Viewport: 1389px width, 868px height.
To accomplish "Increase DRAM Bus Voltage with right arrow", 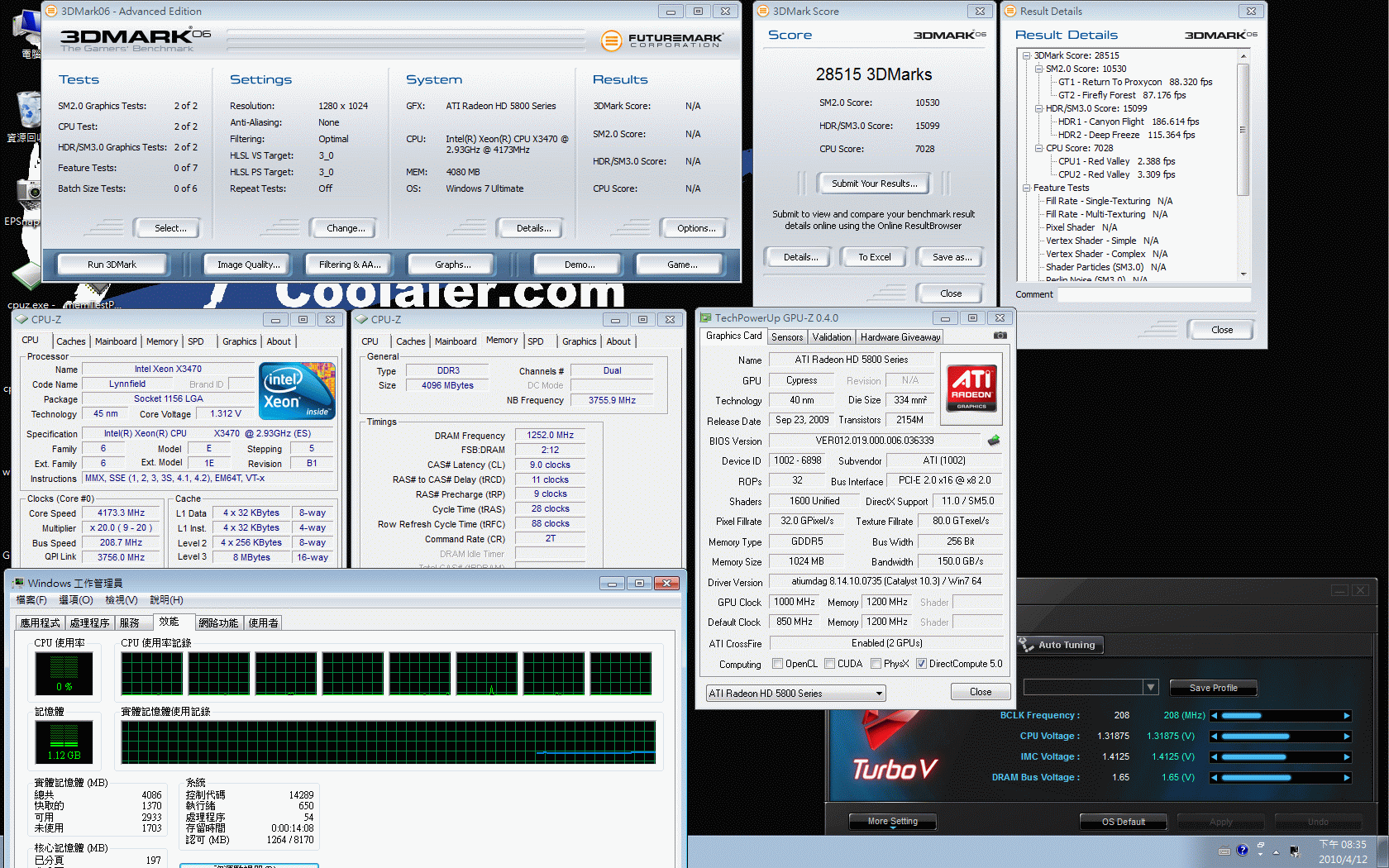I will (x=1347, y=778).
